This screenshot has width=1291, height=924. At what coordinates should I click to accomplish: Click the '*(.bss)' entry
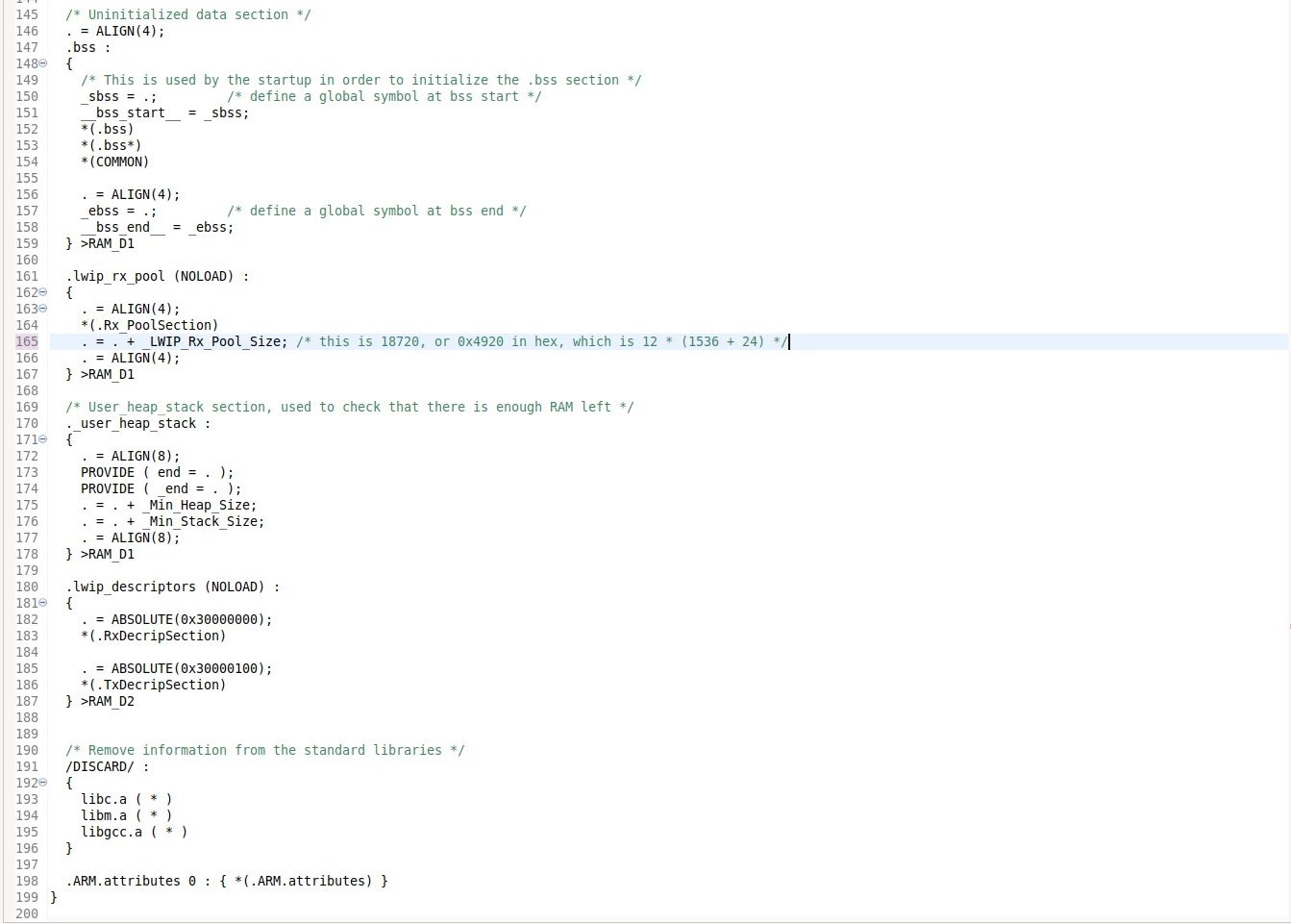107,129
